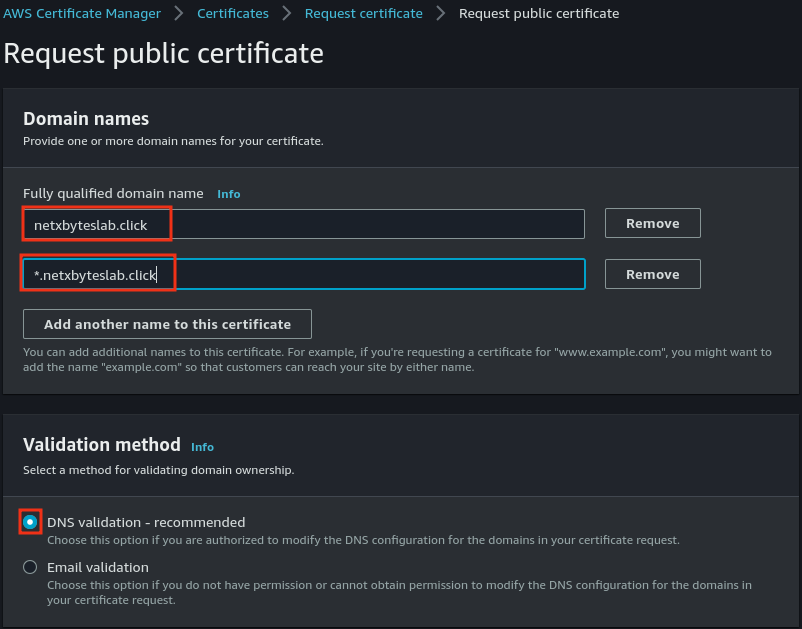Open Info link beside Validation method
The height and width of the screenshot is (629, 802).
[x=203, y=447]
